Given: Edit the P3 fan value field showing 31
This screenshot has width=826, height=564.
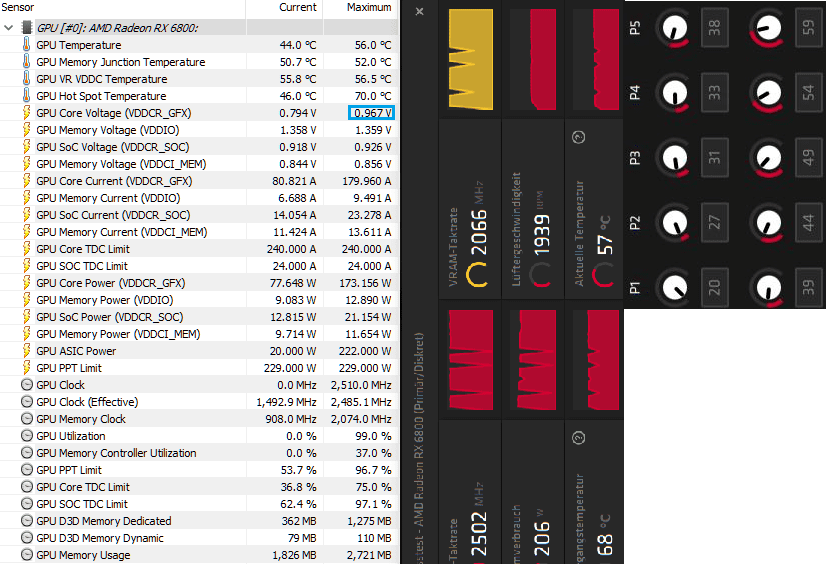Looking at the screenshot, I should 714,157.
